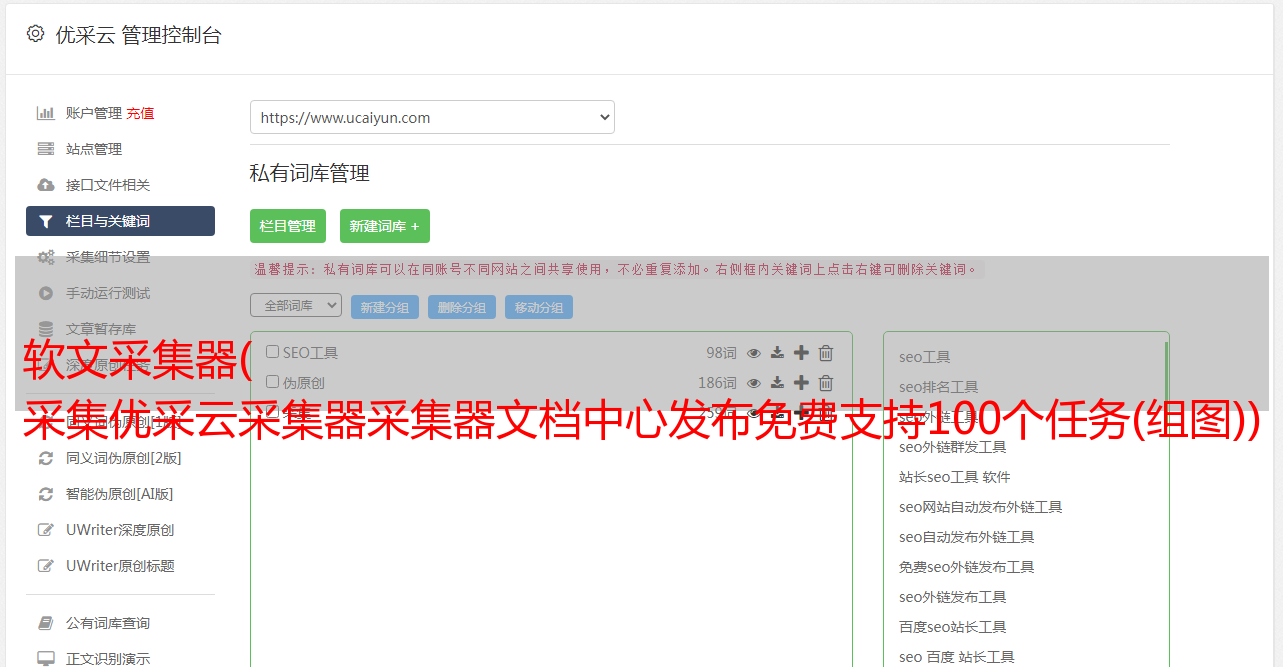Click the server icon for 站点管理
This screenshot has width=1283, height=667.
(46, 149)
